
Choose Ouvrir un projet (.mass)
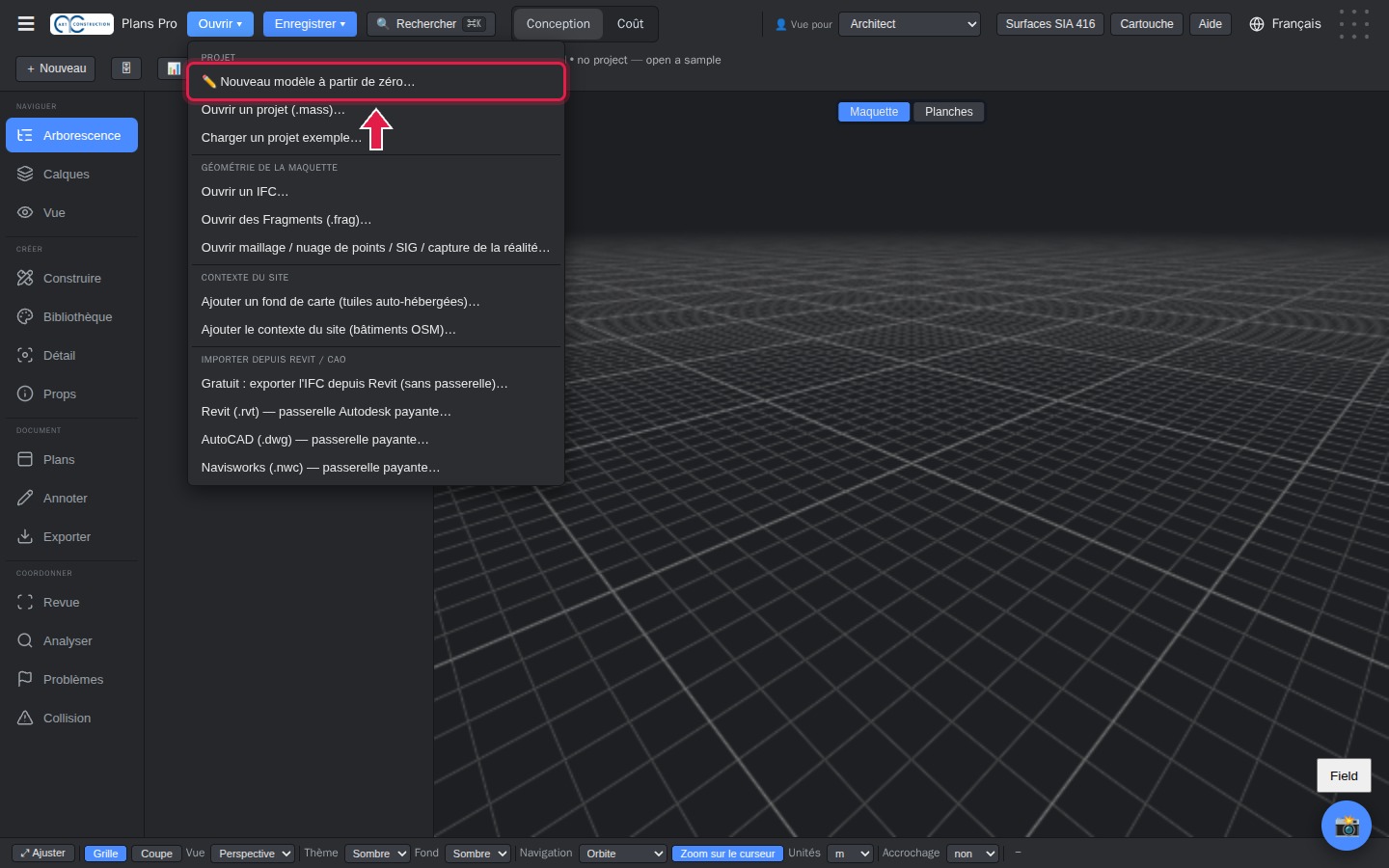(376, 110)
